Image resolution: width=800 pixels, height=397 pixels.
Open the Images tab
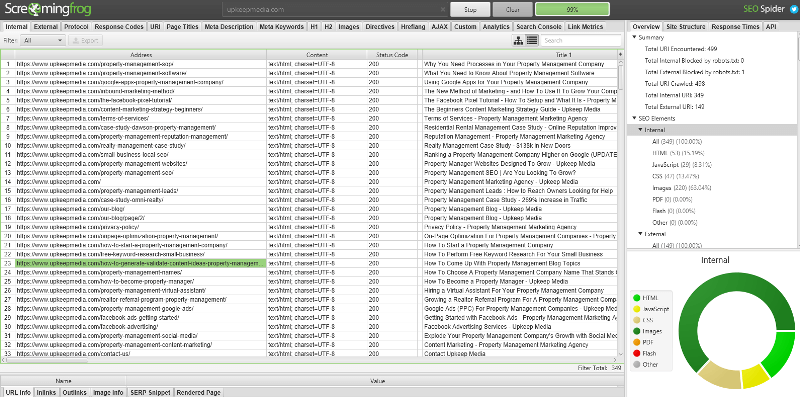pos(349,27)
